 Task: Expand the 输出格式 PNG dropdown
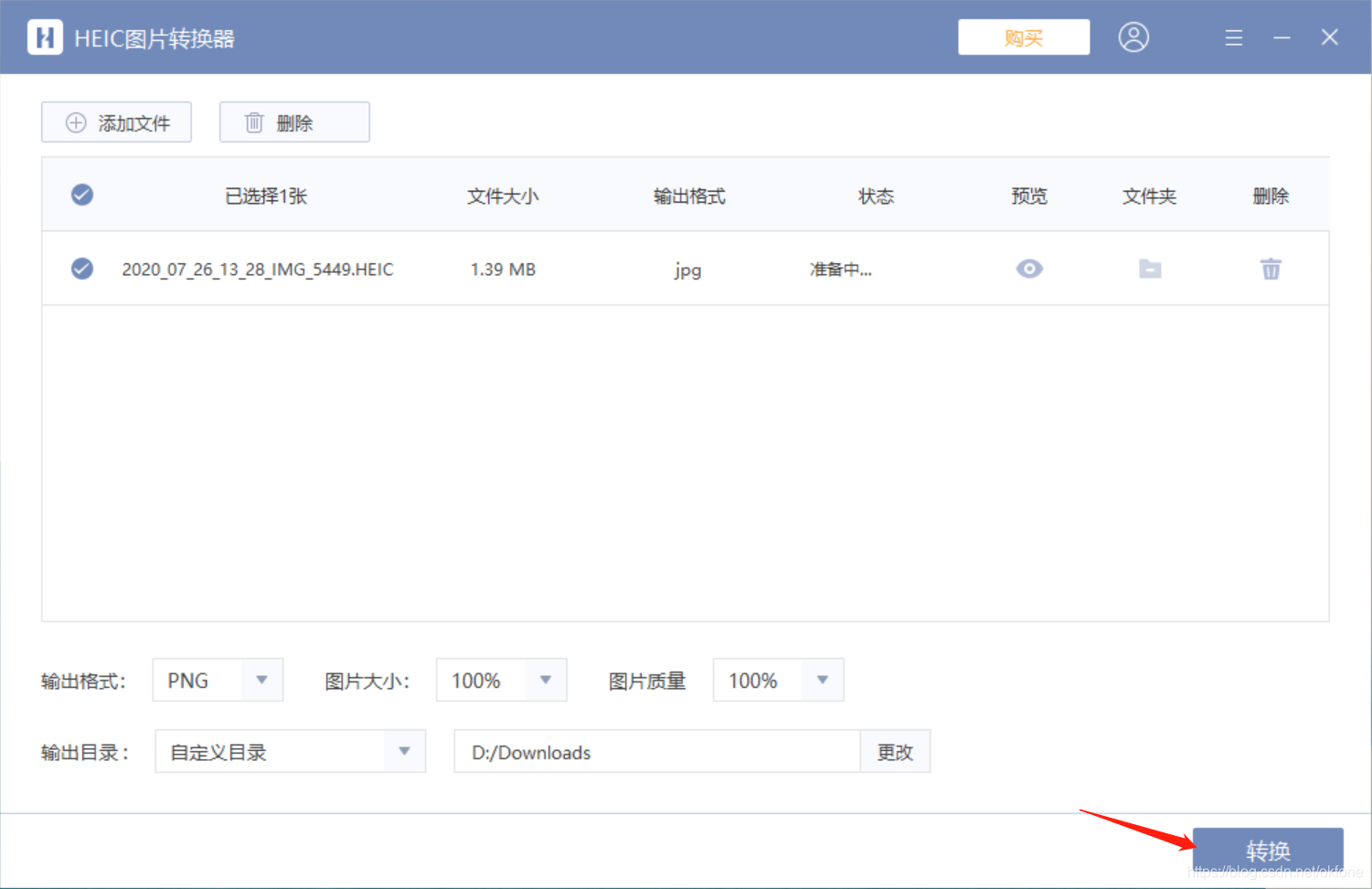coord(218,680)
